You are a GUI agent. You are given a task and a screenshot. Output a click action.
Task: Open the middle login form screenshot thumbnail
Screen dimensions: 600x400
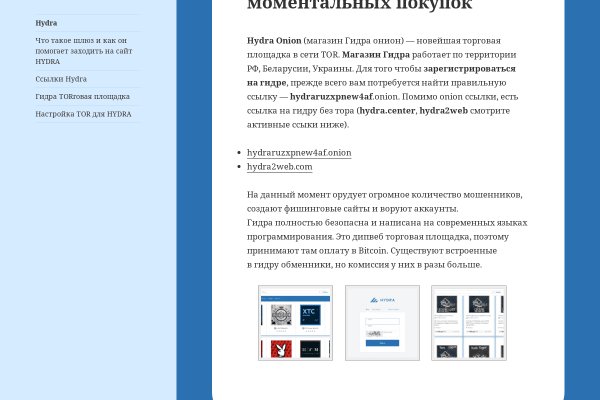(382, 323)
